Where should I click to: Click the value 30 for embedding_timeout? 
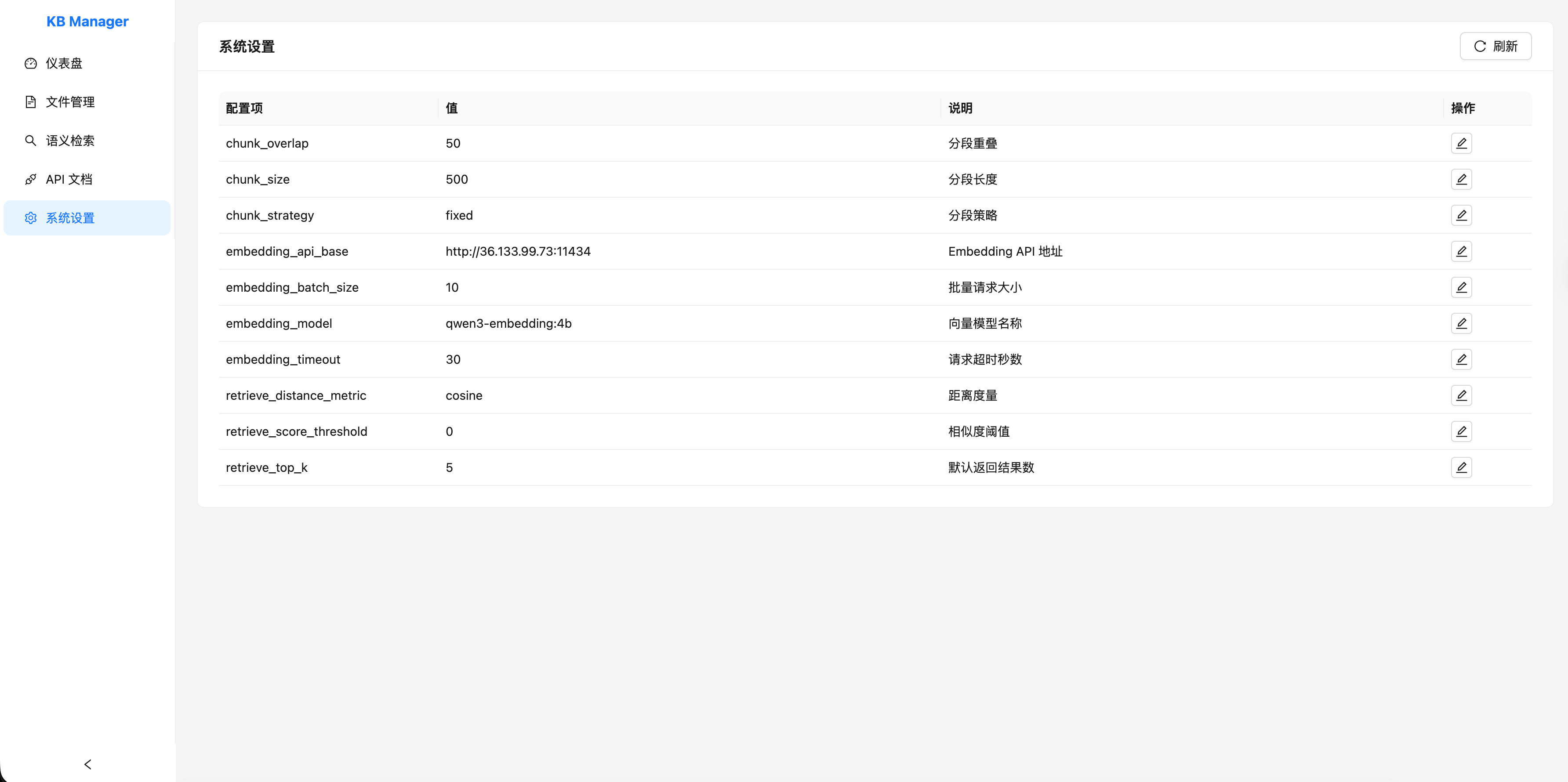(x=453, y=360)
